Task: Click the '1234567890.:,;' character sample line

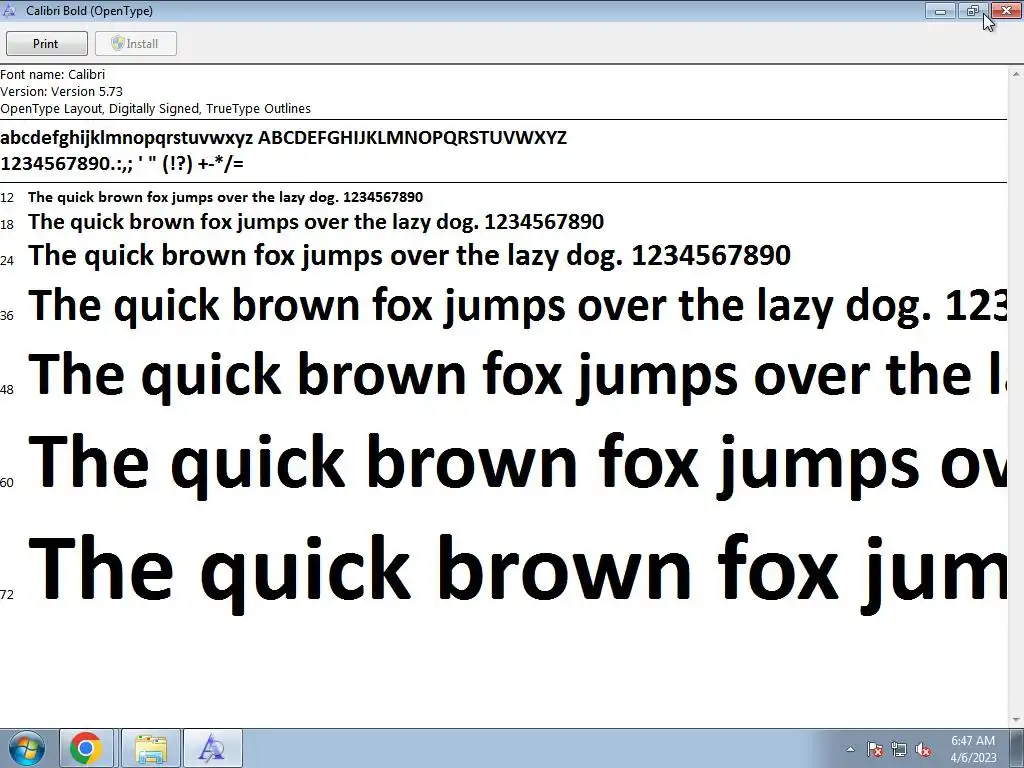Action: pos(122,163)
